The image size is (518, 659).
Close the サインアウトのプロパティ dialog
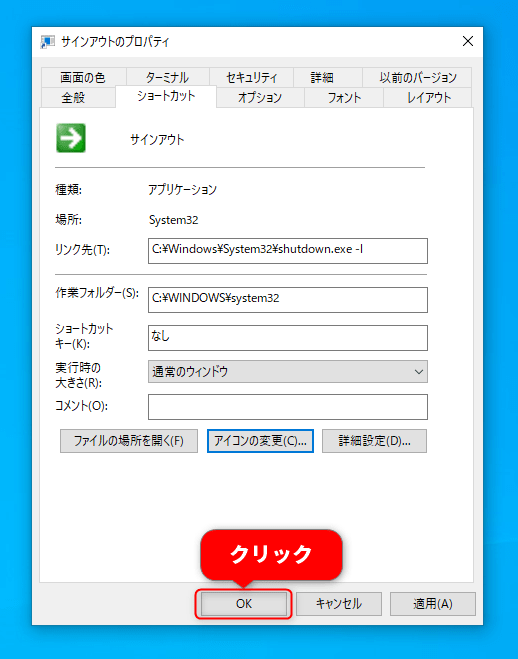click(x=468, y=41)
